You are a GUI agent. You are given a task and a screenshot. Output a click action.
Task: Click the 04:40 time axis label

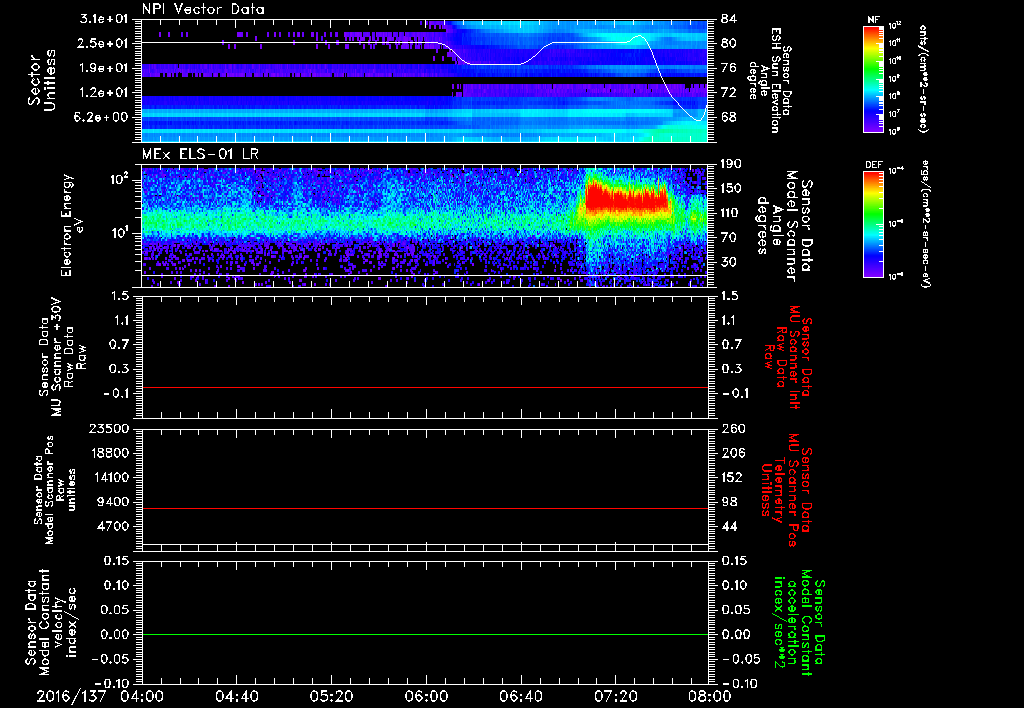(236, 695)
